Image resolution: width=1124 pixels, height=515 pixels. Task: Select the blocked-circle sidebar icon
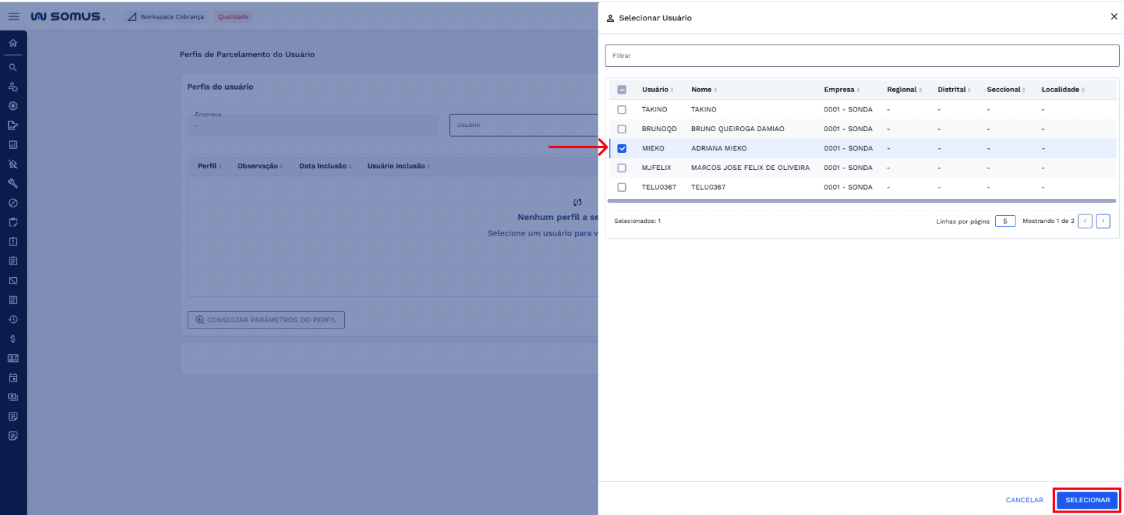point(13,203)
